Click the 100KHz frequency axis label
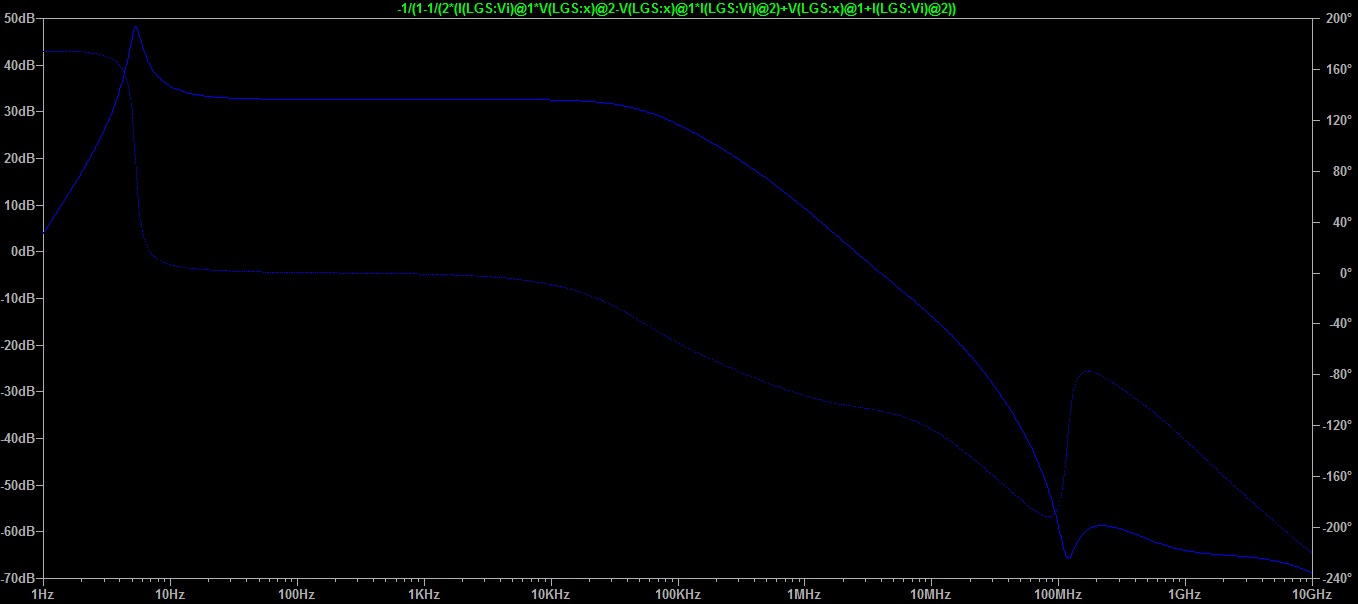Viewport: 1358px width, 604px height. tap(677, 594)
